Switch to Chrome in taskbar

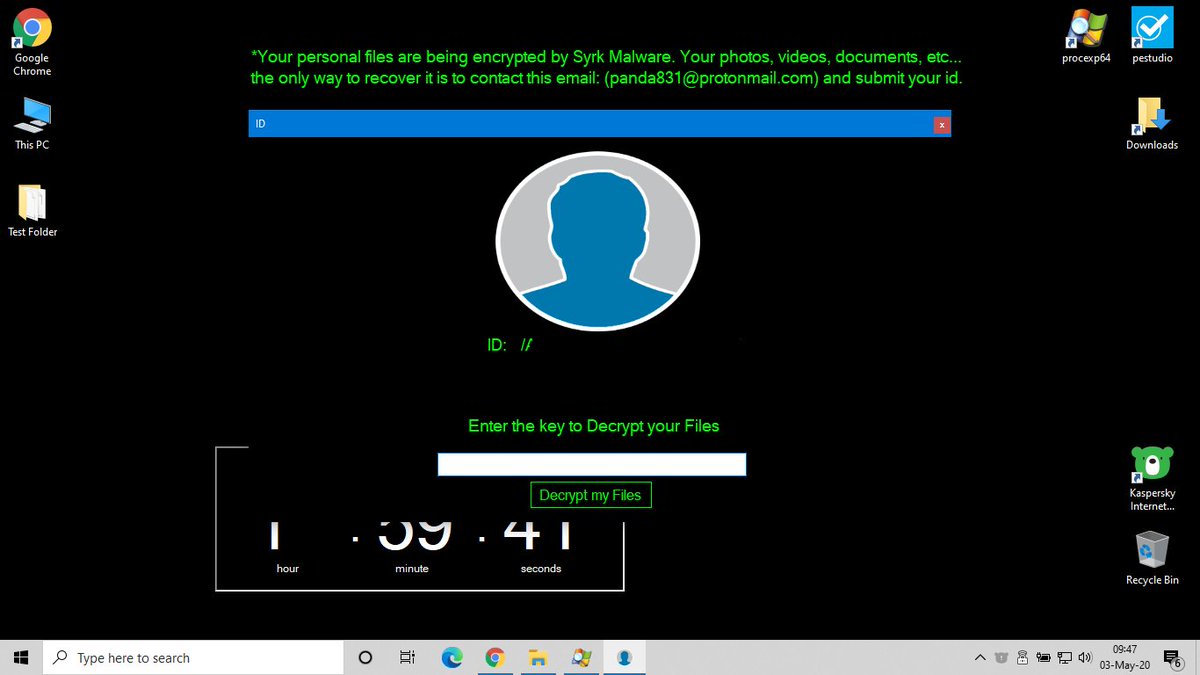tap(494, 657)
